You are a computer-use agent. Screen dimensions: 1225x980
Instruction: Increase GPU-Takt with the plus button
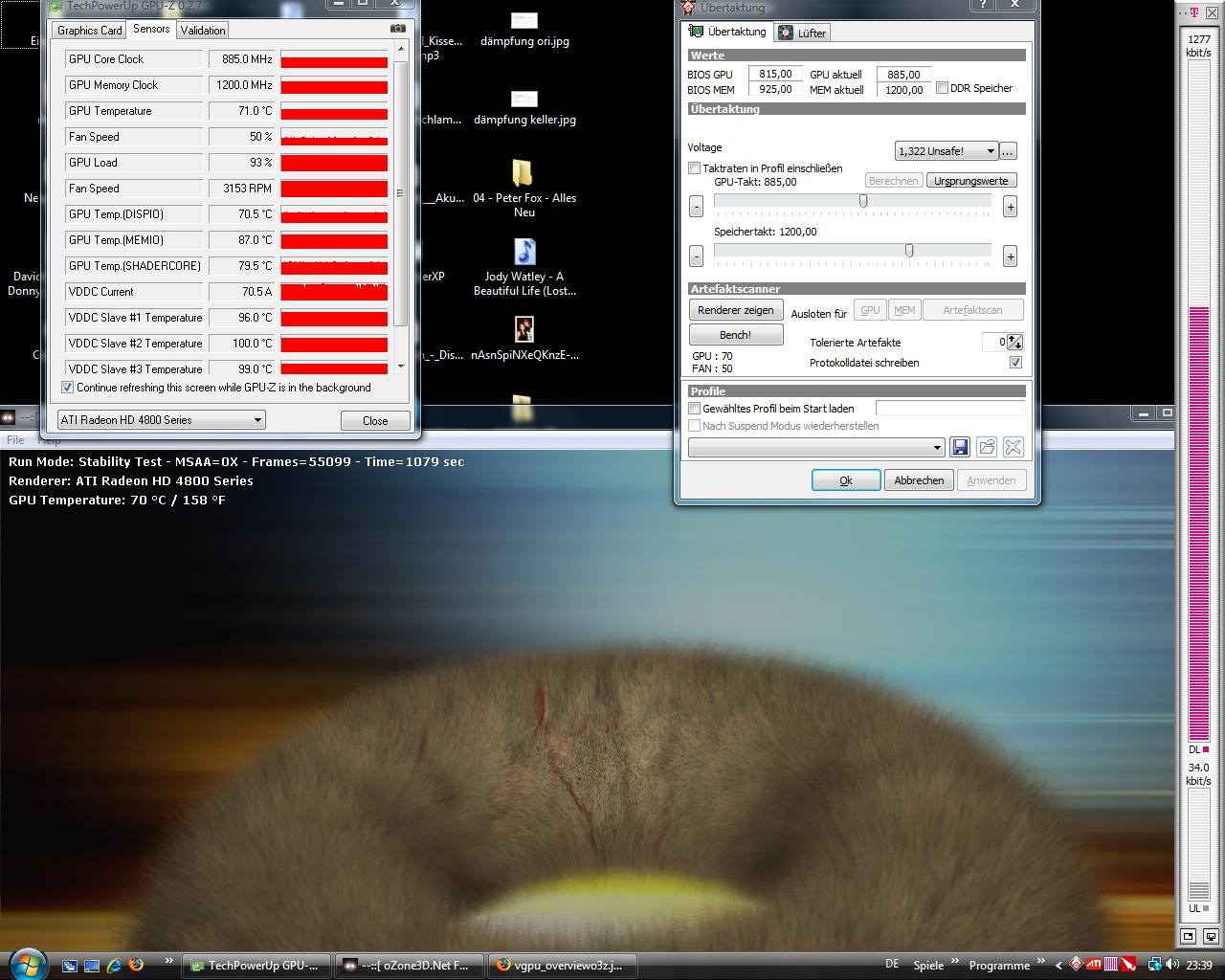pyautogui.click(x=1010, y=206)
